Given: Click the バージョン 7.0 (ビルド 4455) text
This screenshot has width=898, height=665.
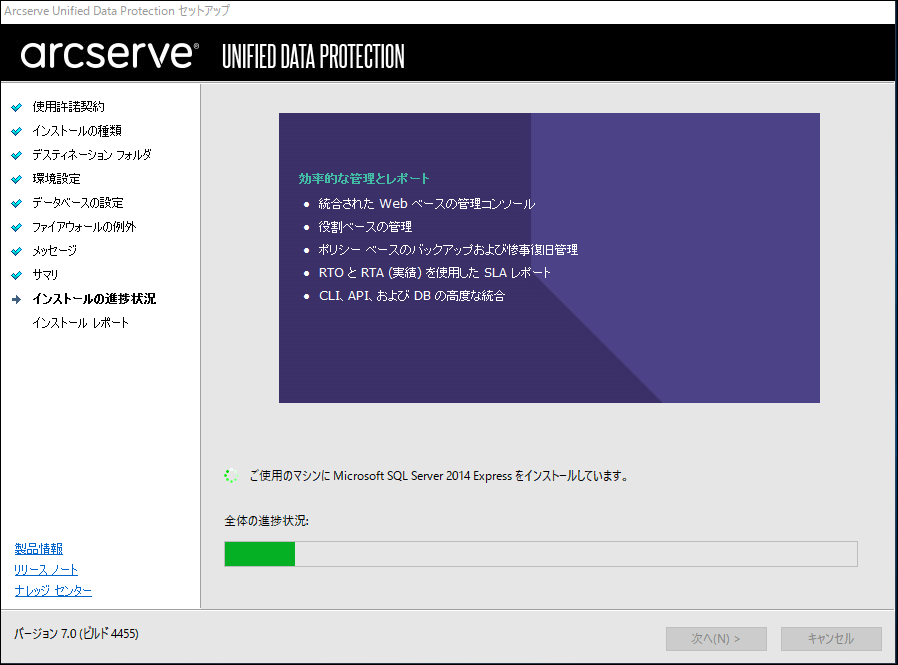Looking at the screenshot, I should [76, 633].
